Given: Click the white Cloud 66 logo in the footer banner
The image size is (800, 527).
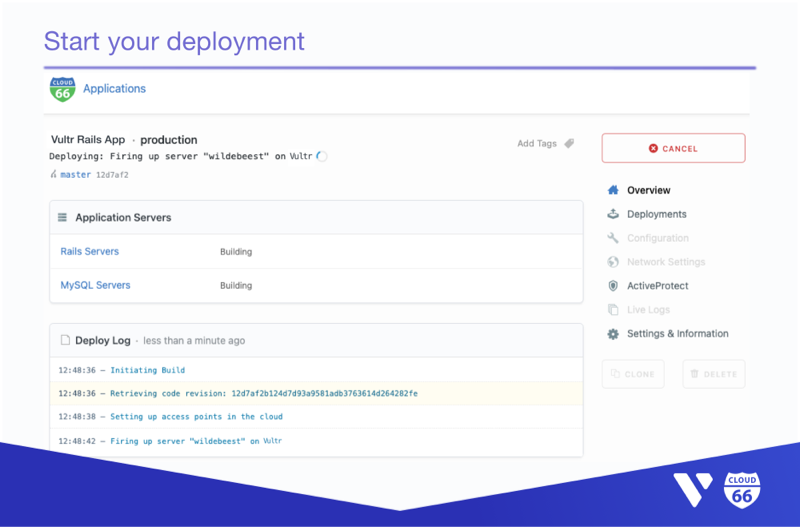Looking at the screenshot, I should pos(742,490).
